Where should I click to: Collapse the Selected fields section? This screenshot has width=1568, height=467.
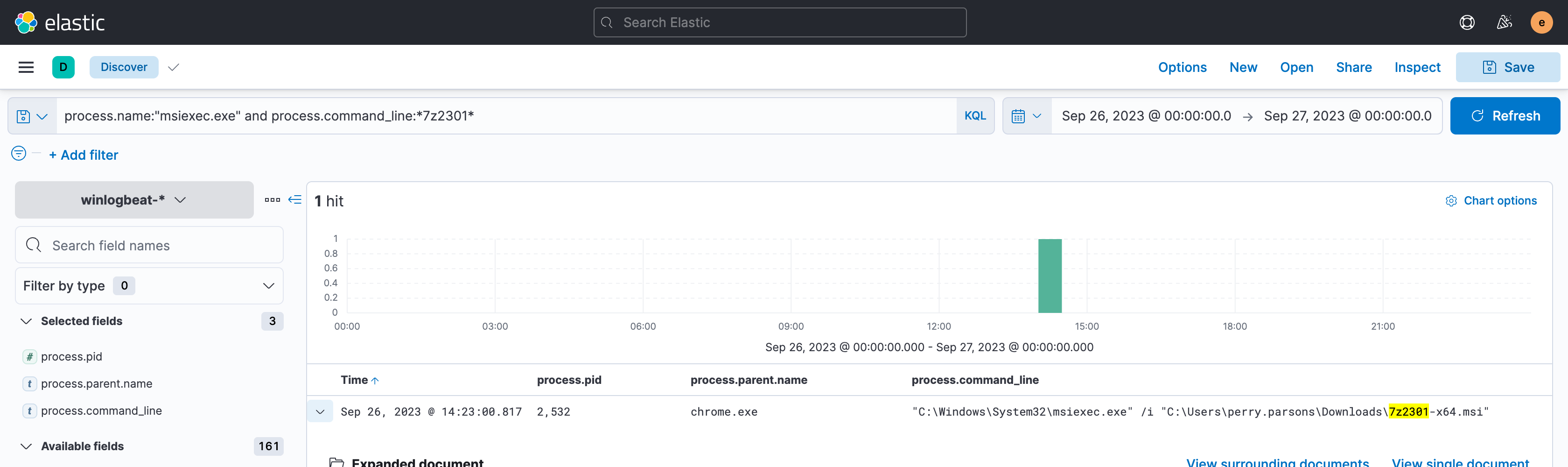pos(26,321)
